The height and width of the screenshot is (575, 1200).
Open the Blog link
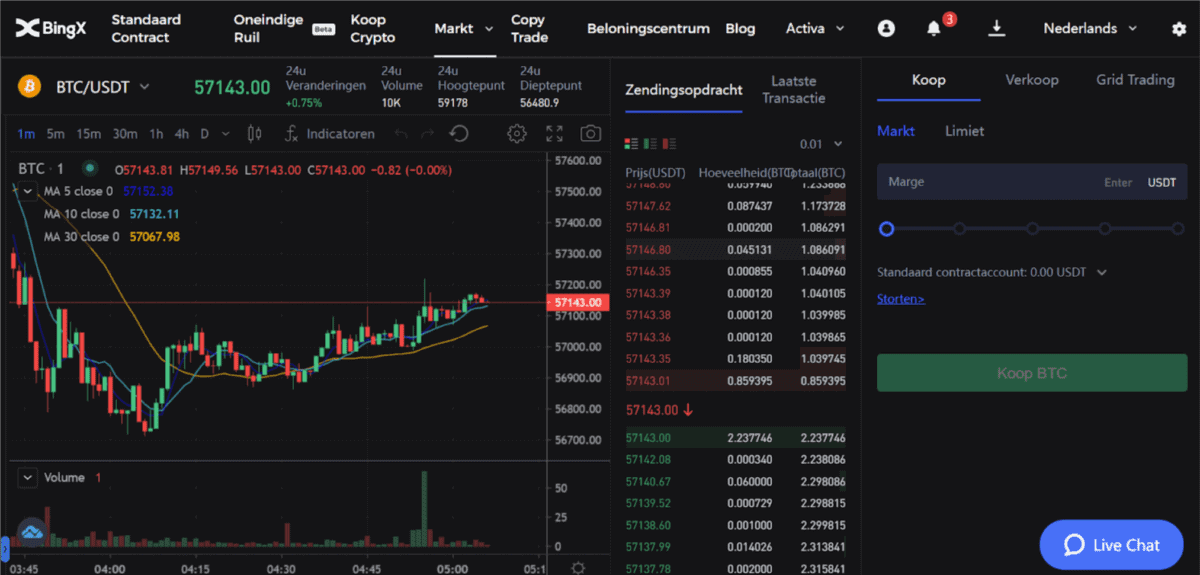(x=740, y=29)
